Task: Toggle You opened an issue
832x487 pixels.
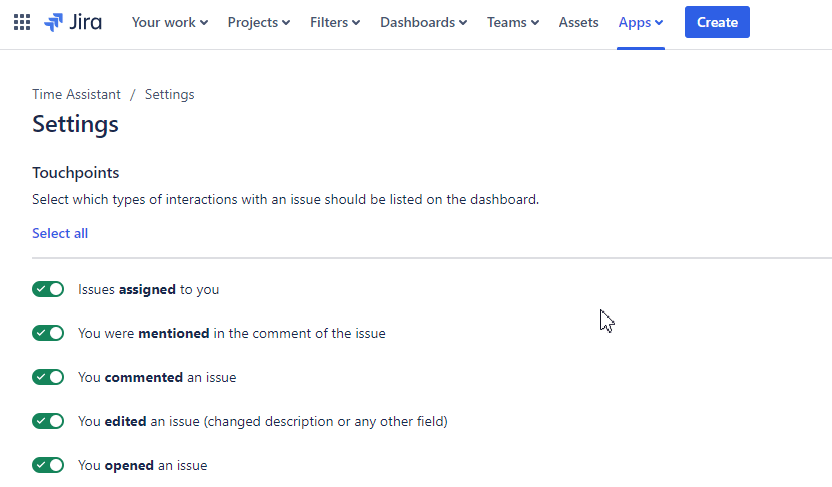Action: click(48, 465)
